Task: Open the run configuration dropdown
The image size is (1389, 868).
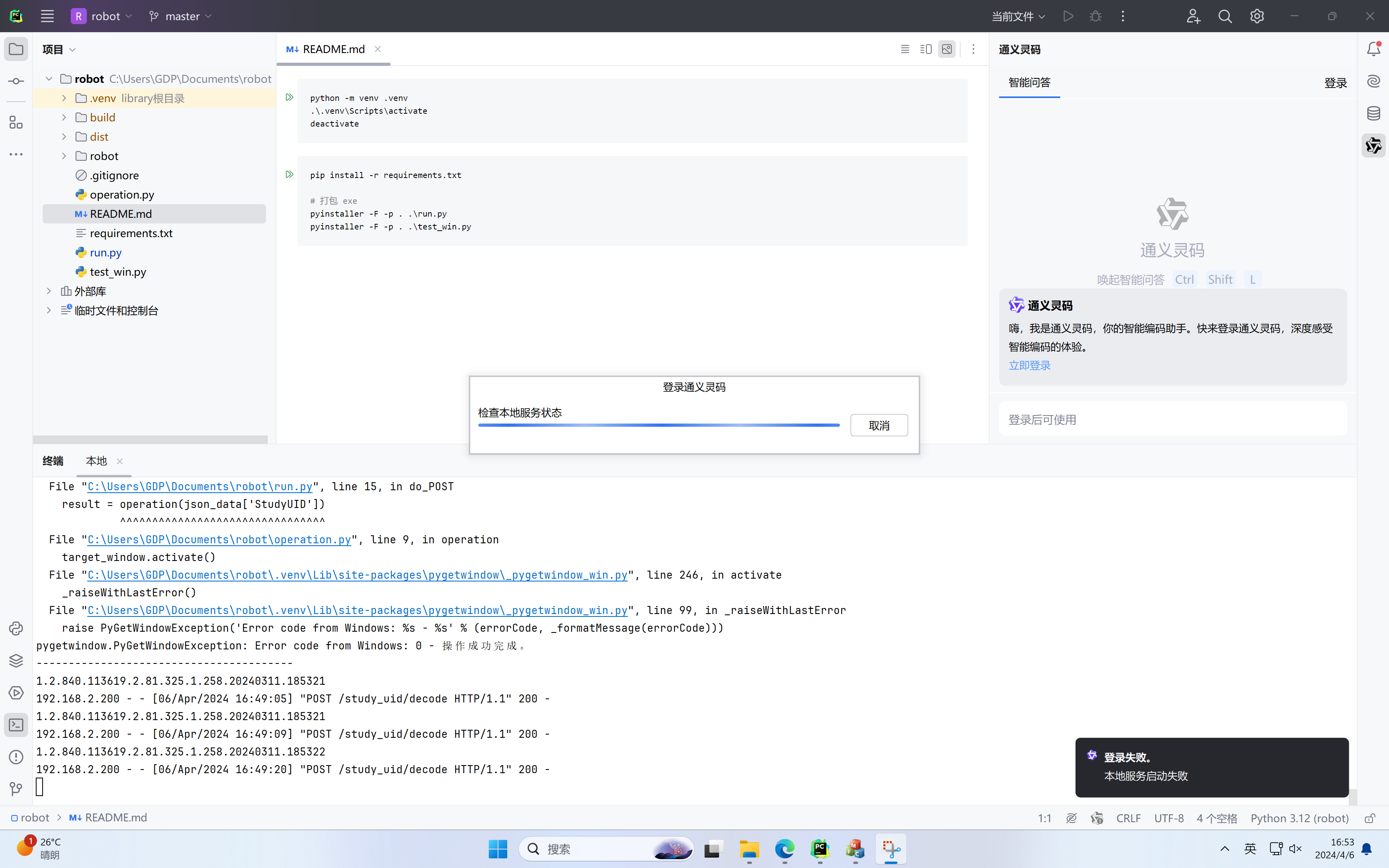Action: click(1018, 16)
